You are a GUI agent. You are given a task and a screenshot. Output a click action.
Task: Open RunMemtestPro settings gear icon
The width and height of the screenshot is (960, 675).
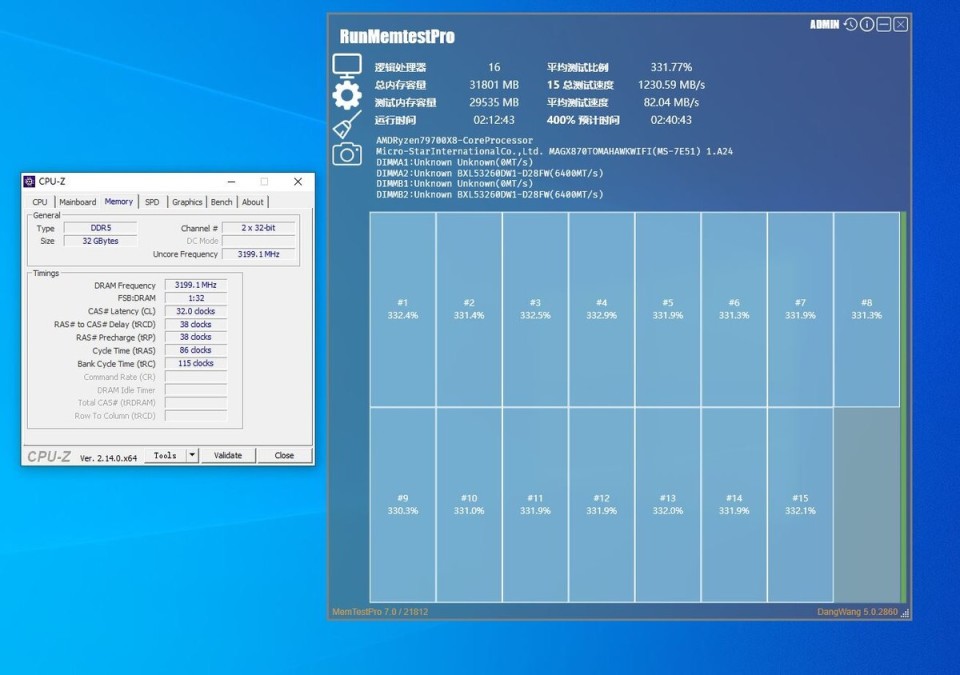pyautogui.click(x=346, y=95)
